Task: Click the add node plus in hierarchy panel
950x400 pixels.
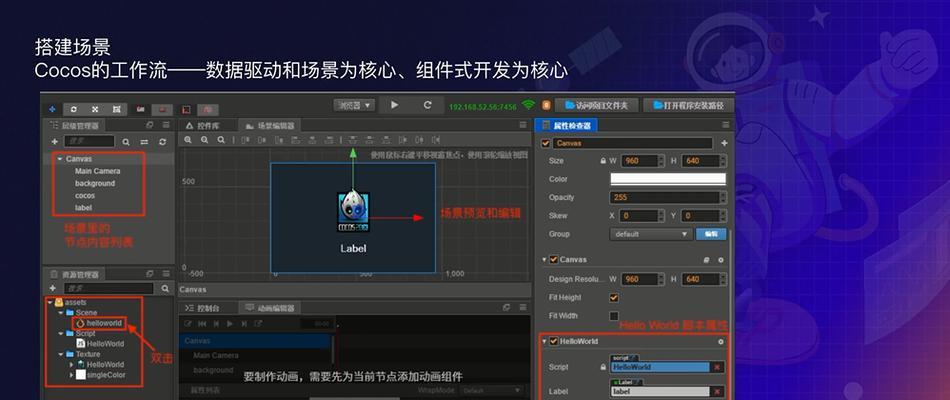Action: [55, 141]
